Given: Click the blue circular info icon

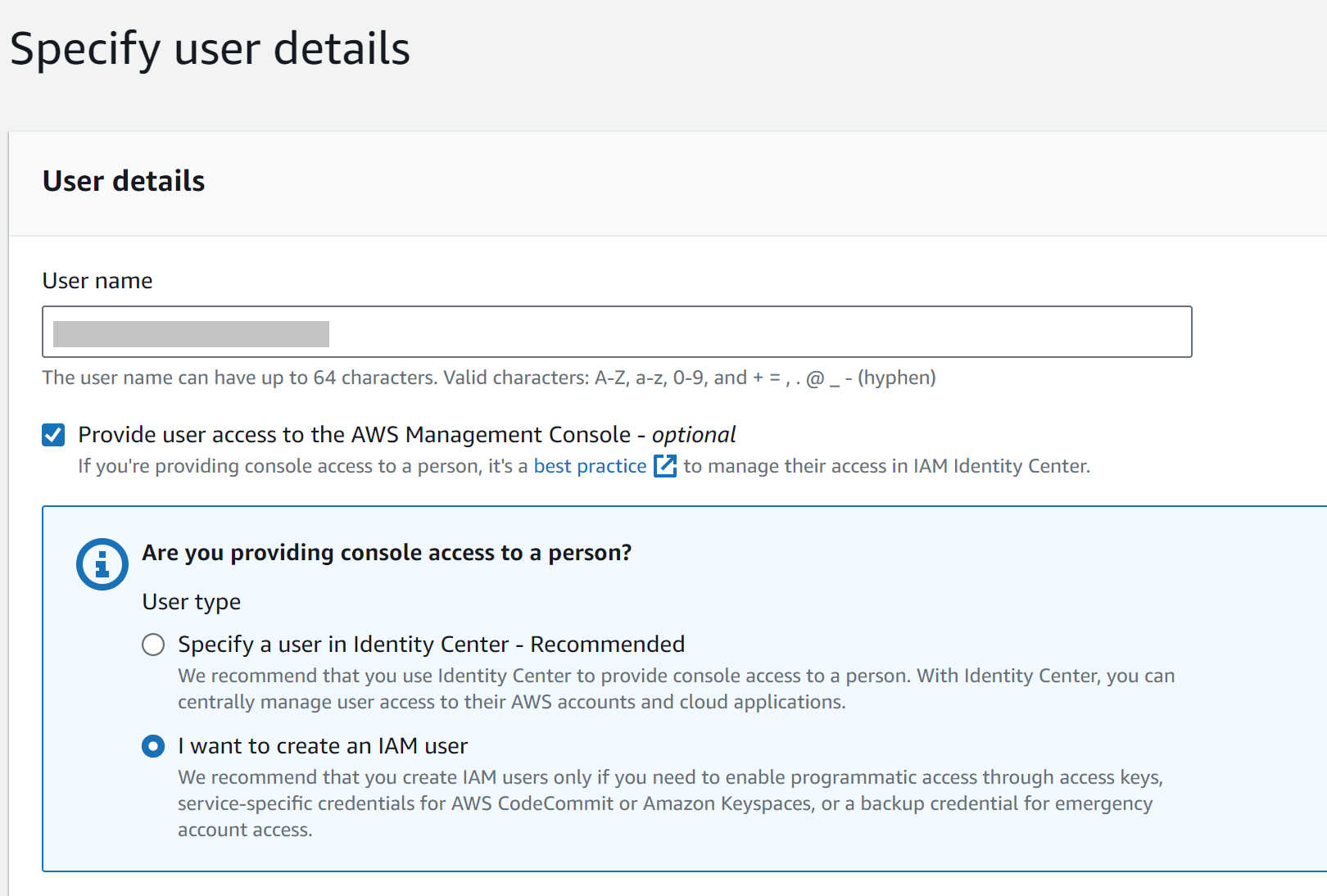Looking at the screenshot, I should (102, 563).
